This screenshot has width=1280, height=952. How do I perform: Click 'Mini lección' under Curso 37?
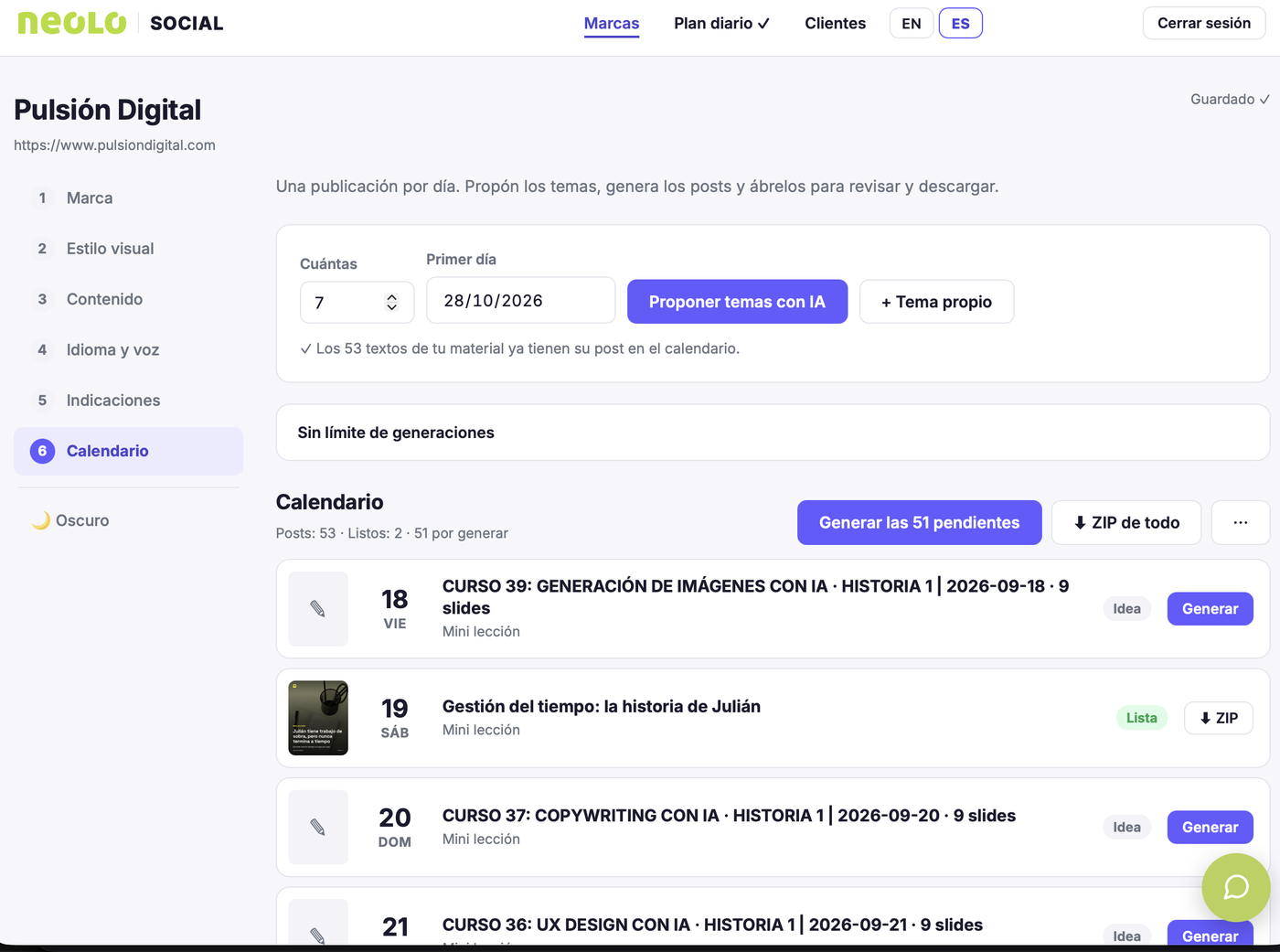(481, 840)
